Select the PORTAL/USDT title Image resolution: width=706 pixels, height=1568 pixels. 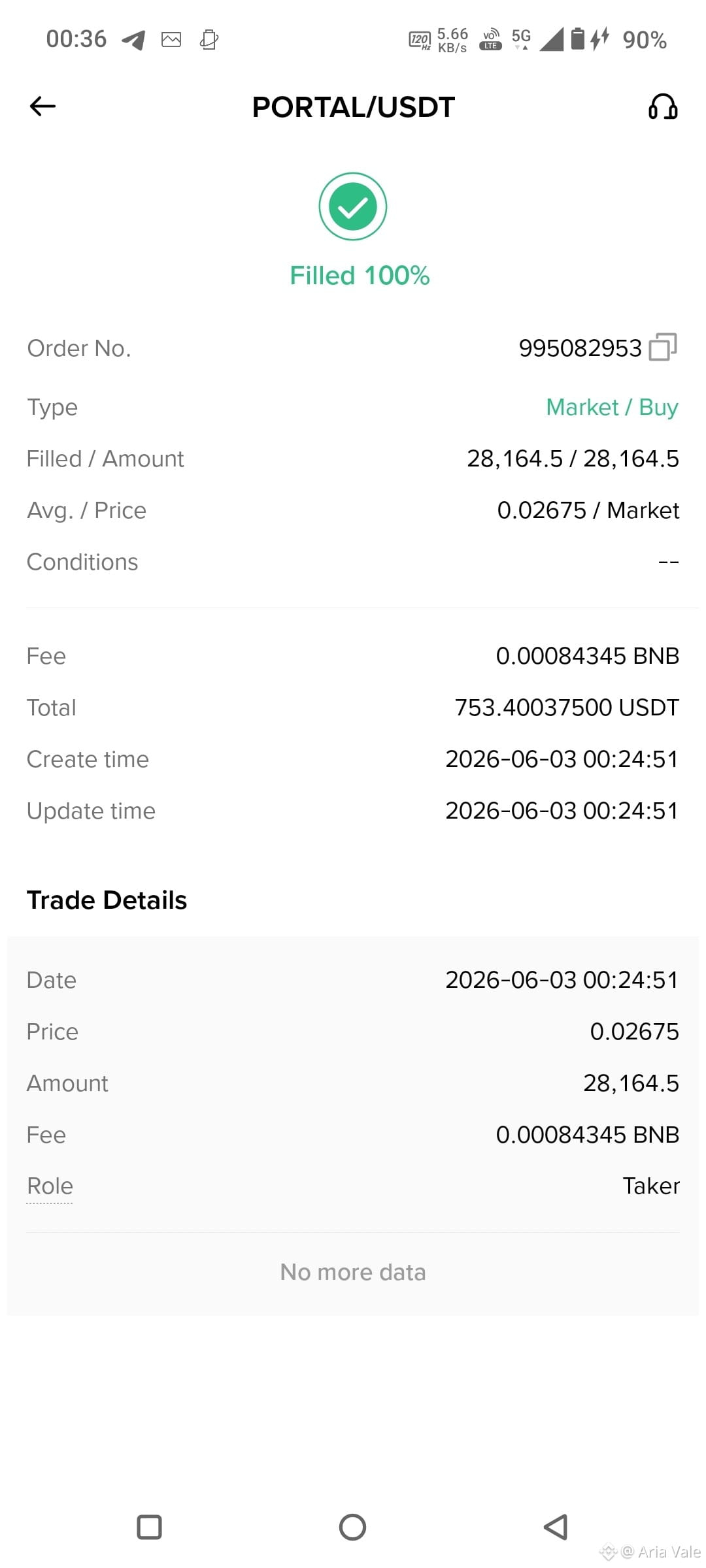(353, 107)
